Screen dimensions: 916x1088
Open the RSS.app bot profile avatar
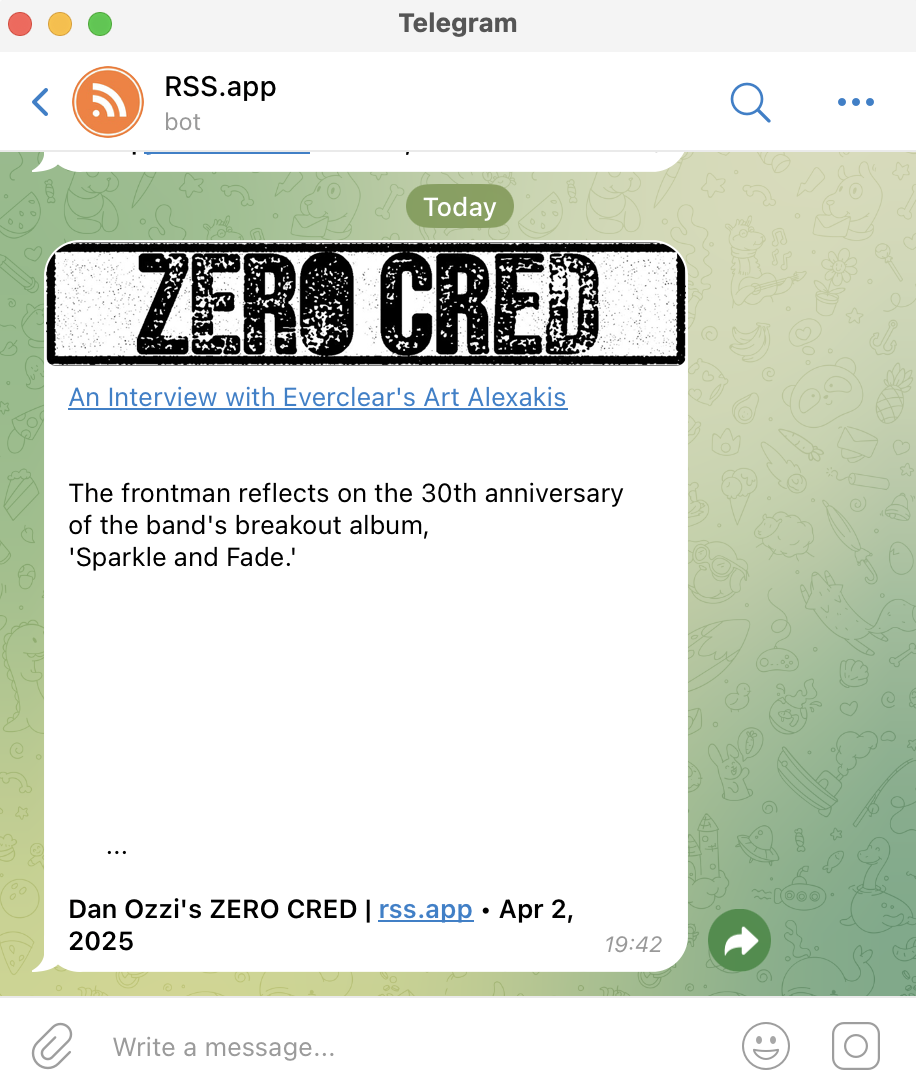(x=107, y=101)
